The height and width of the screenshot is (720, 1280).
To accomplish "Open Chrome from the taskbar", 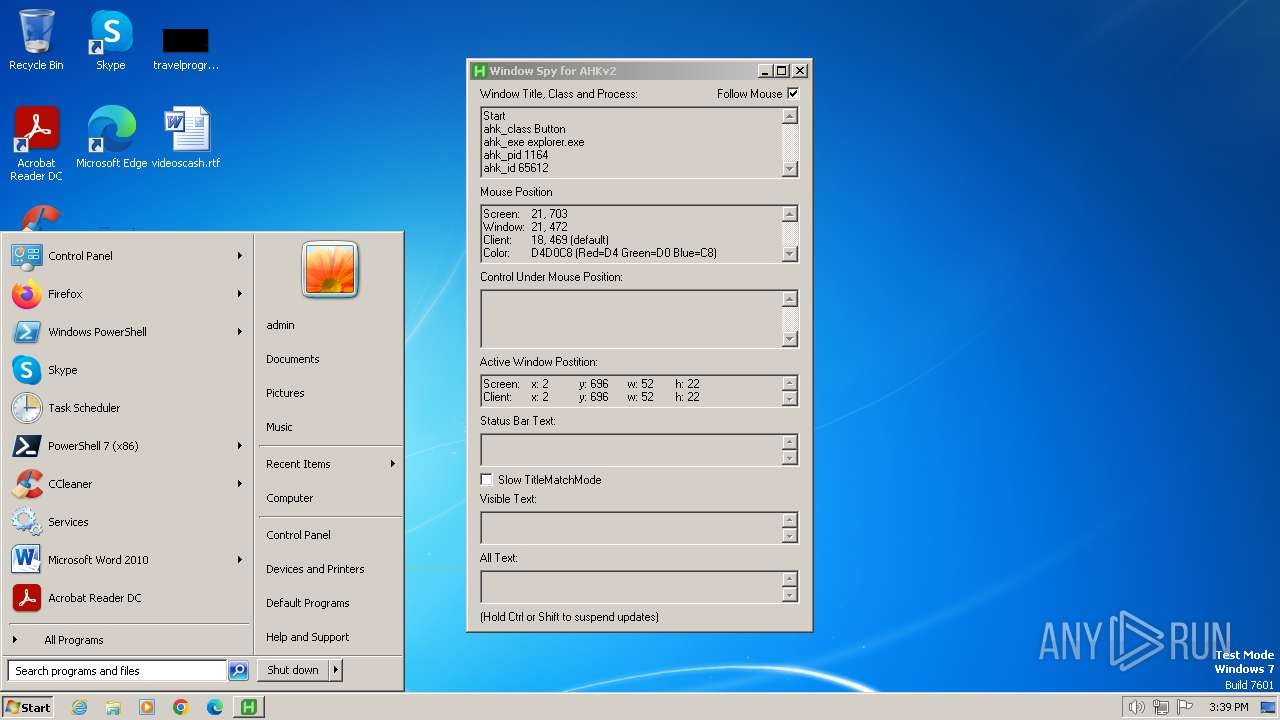I will 181,707.
